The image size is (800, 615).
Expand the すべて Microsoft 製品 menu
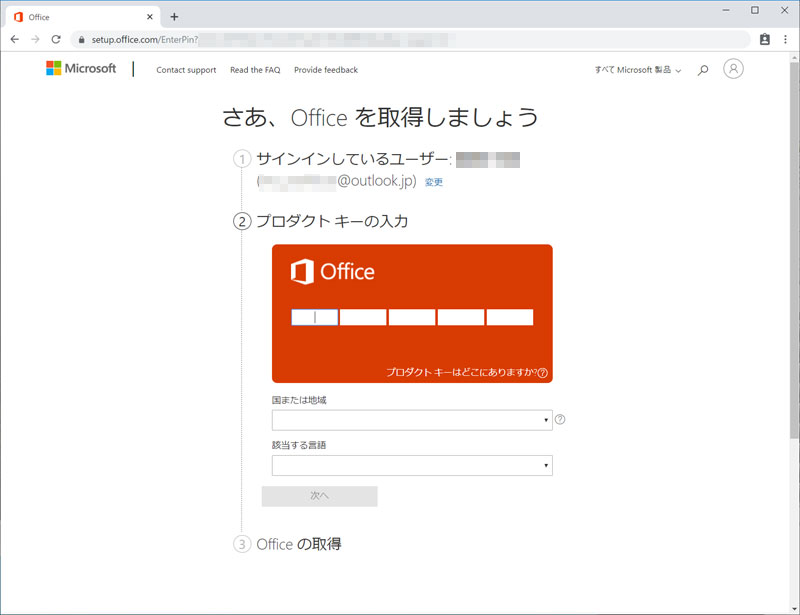pyautogui.click(x=638, y=70)
